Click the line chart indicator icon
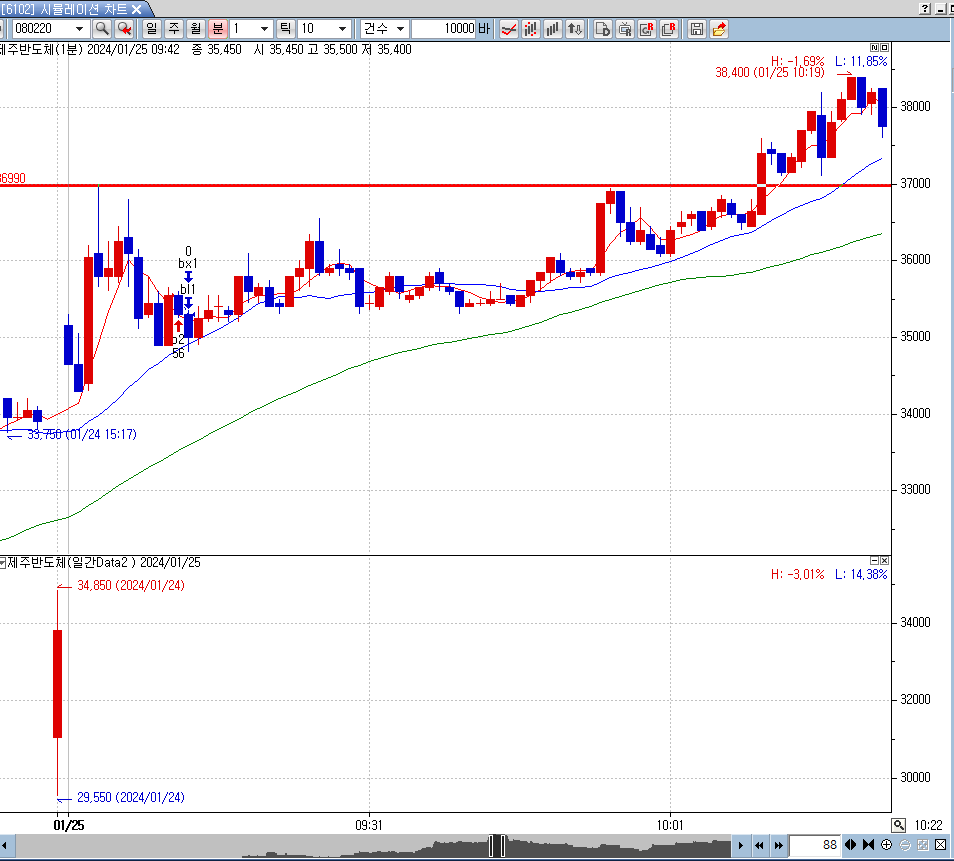Viewport: 954px width, 861px height. (x=509, y=28)
